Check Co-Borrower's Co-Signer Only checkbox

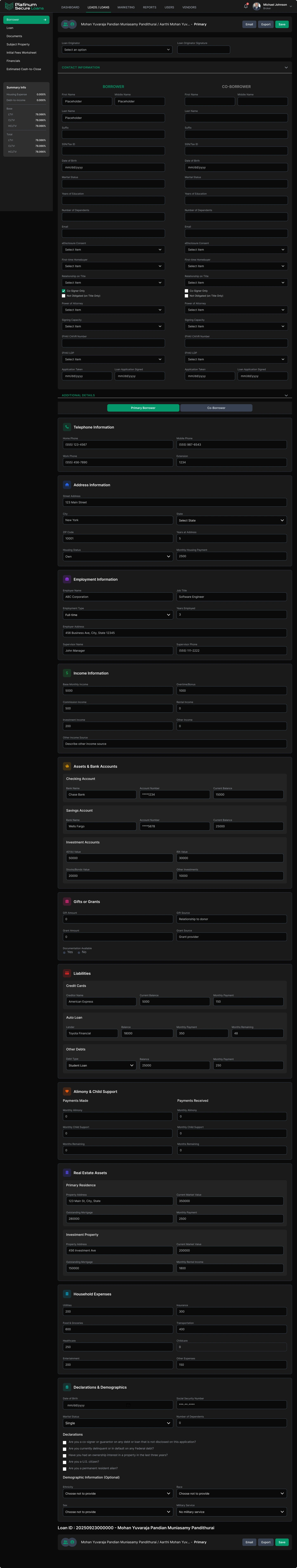[186, 291]
